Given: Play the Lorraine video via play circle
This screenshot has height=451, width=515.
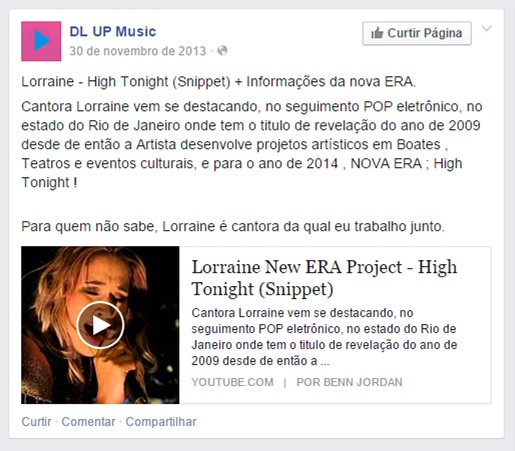Looking at the screenshot, I should (100, 325).
